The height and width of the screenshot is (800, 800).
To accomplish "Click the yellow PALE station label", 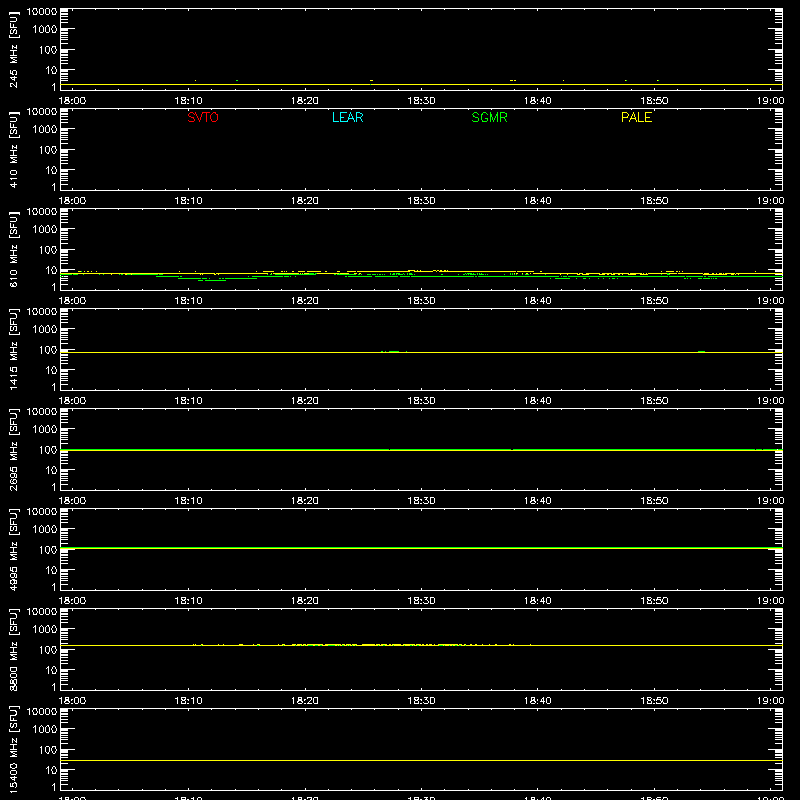I will [636, 117].
